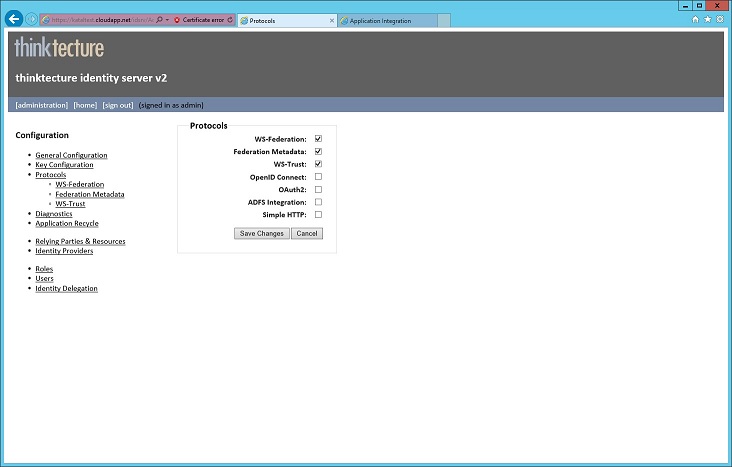
Task: Minimize the browser window
Action: point(685,6)
